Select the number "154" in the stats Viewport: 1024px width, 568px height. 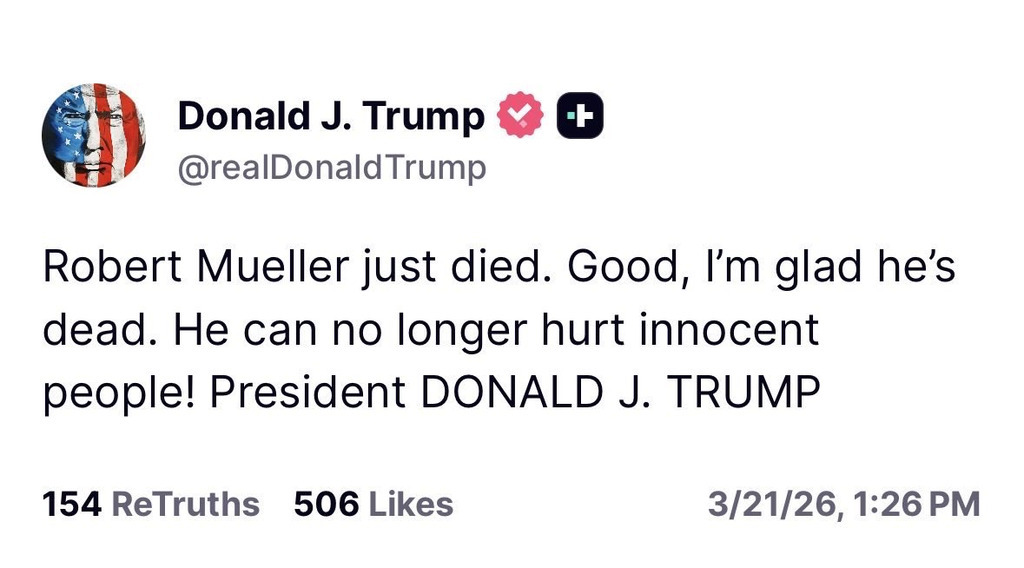coord(72,504)
